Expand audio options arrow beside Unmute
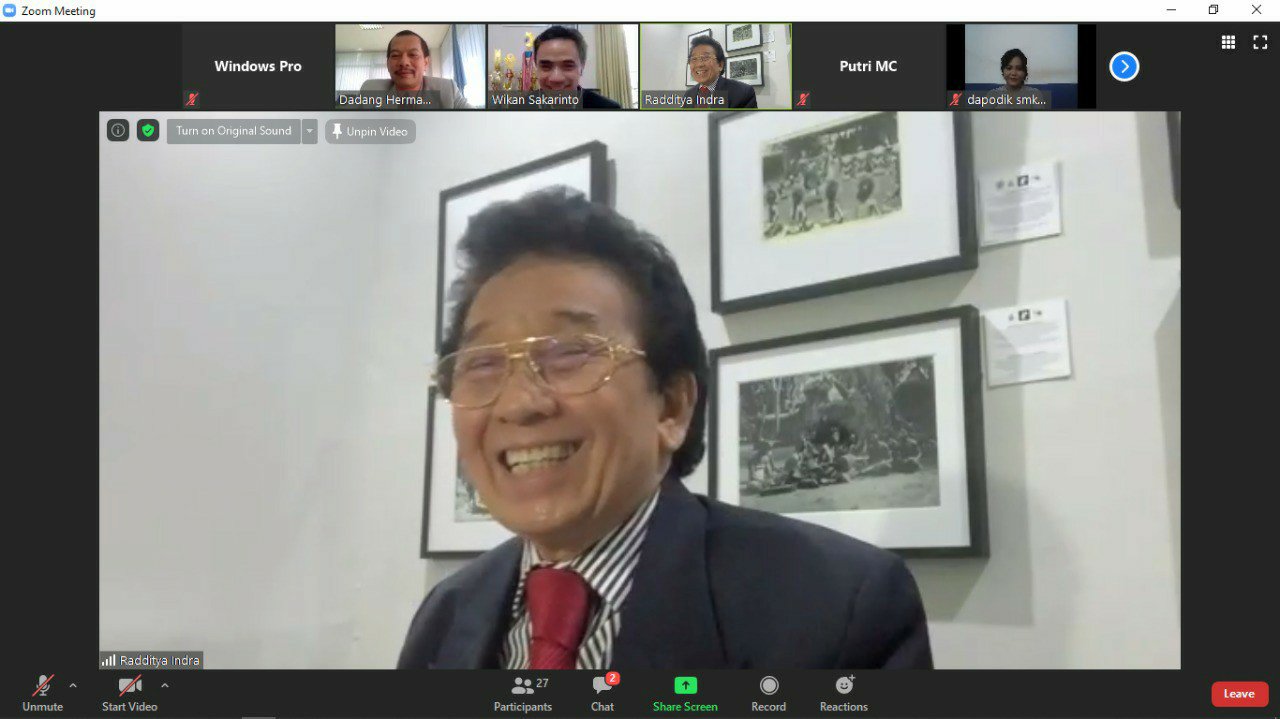This screenshot has height=719, width=1280. click(73, 686)
